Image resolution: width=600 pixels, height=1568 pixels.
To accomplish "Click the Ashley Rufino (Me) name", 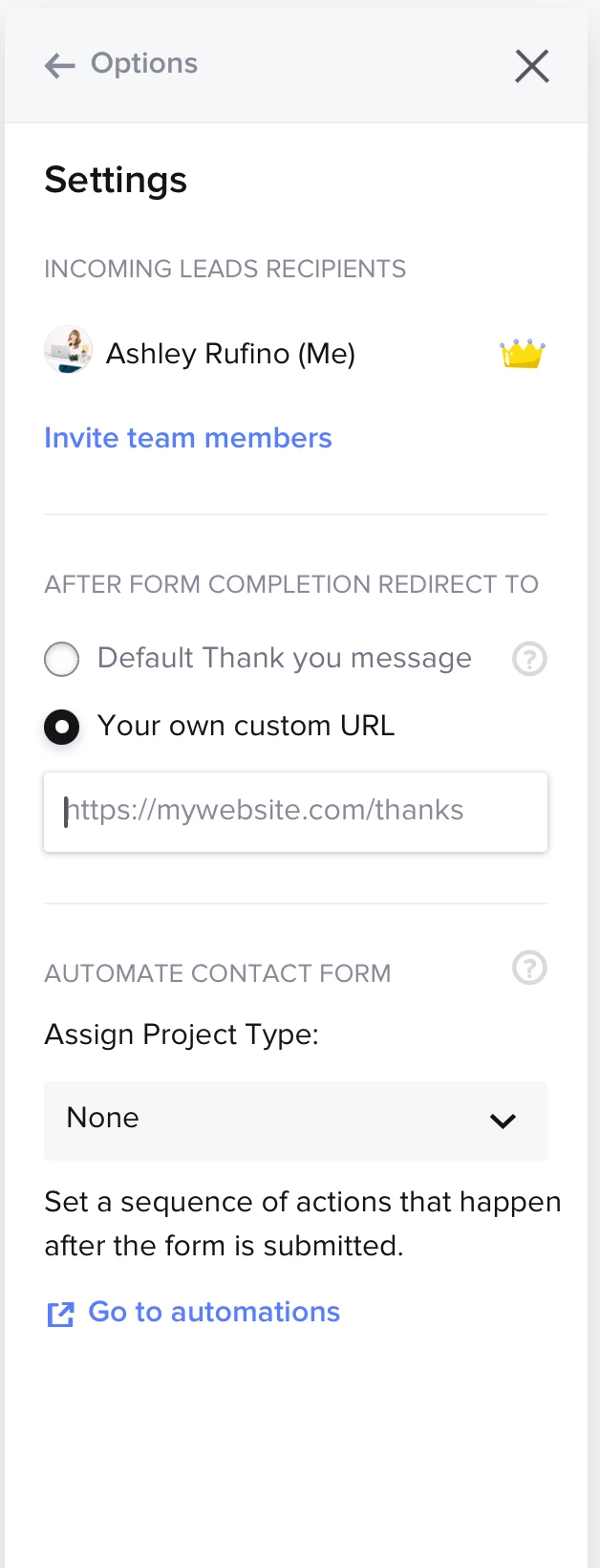I will coord(230,354).
